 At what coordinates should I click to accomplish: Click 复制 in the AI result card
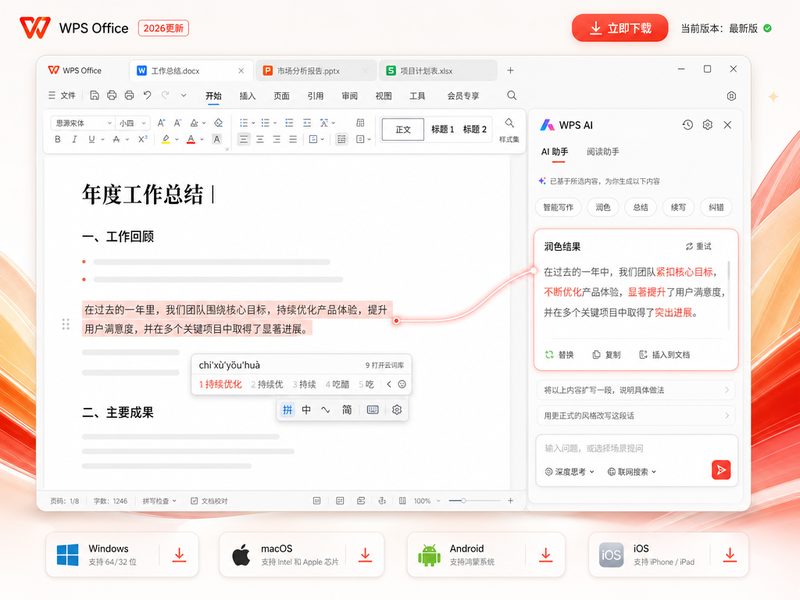[x=607, y=355]
